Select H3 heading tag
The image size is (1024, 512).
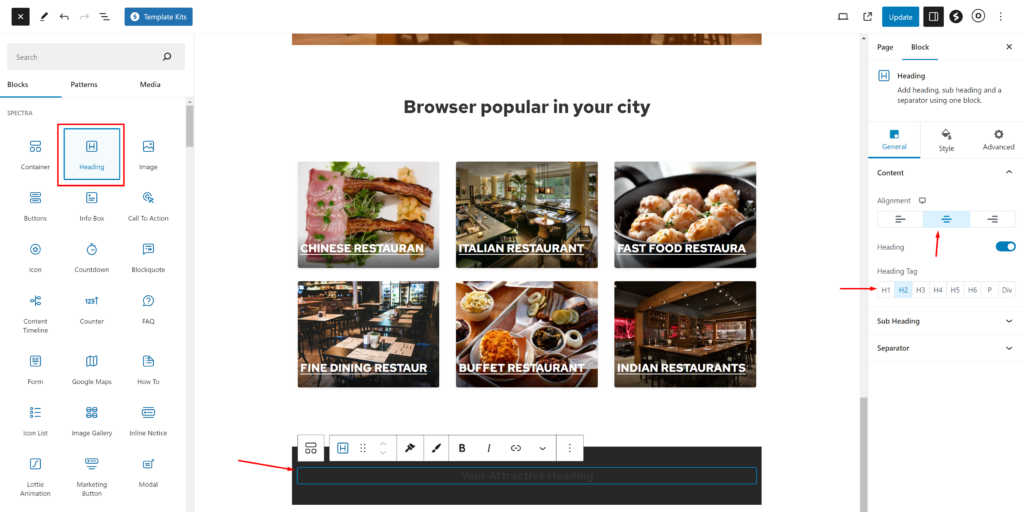coord(920,290)
